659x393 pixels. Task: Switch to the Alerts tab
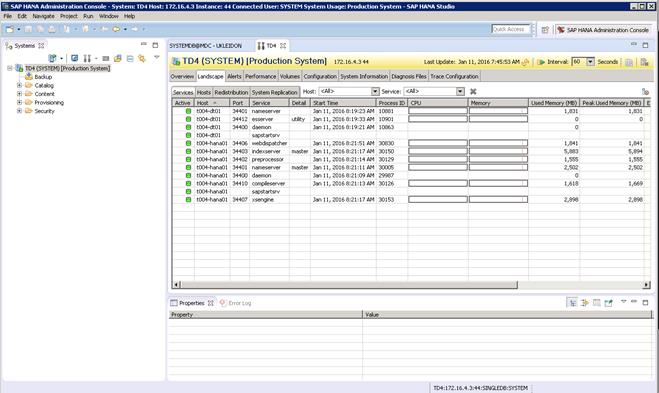tap(234, 76)
